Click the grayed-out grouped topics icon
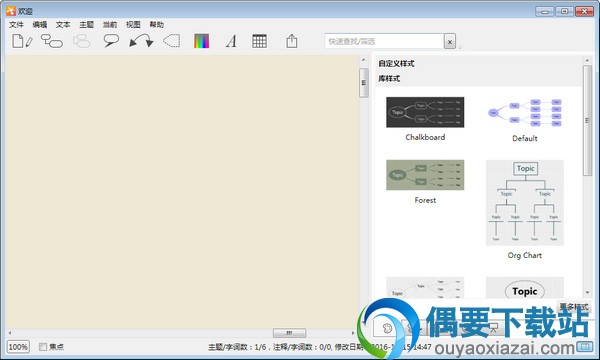This screenshot has height=360, width=600. click(x=81, y=41)
